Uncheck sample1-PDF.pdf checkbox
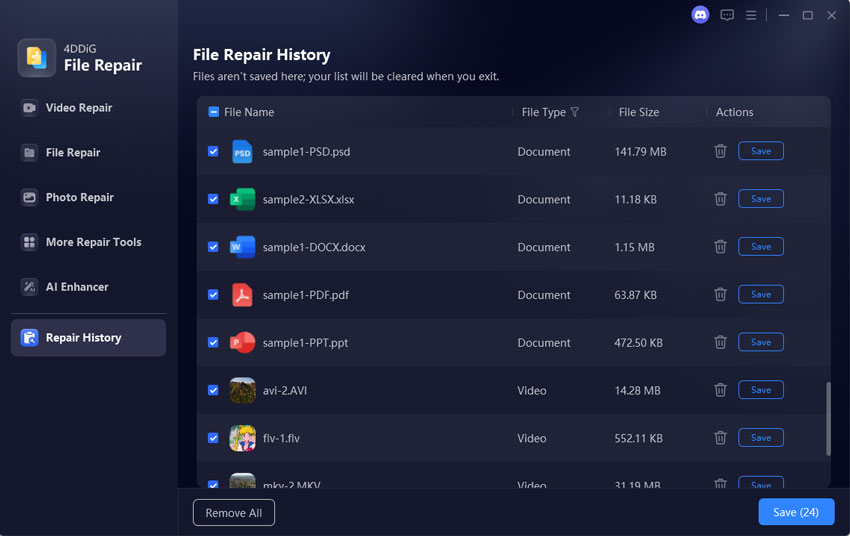 click(213, 294)
